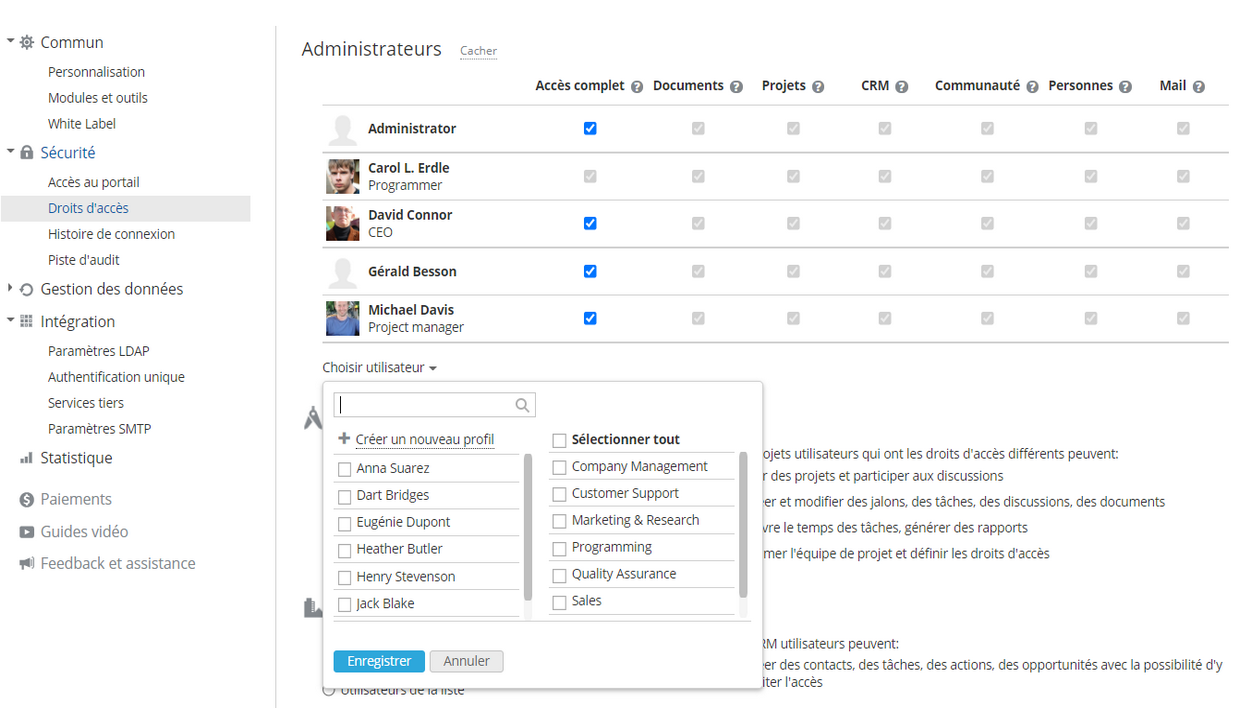The image size is (1240, 708).
Task: Open help icon next to Documents
Action: 737,87
